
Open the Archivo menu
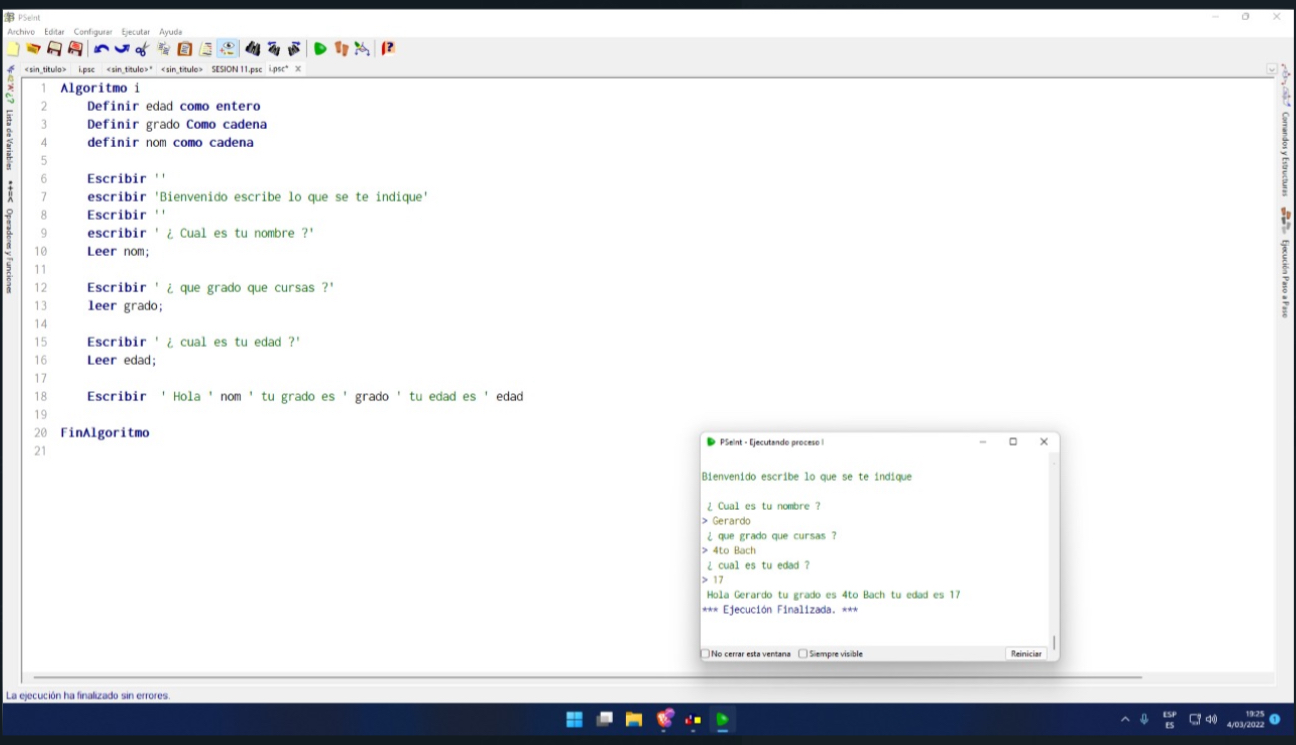pos(21,32)
